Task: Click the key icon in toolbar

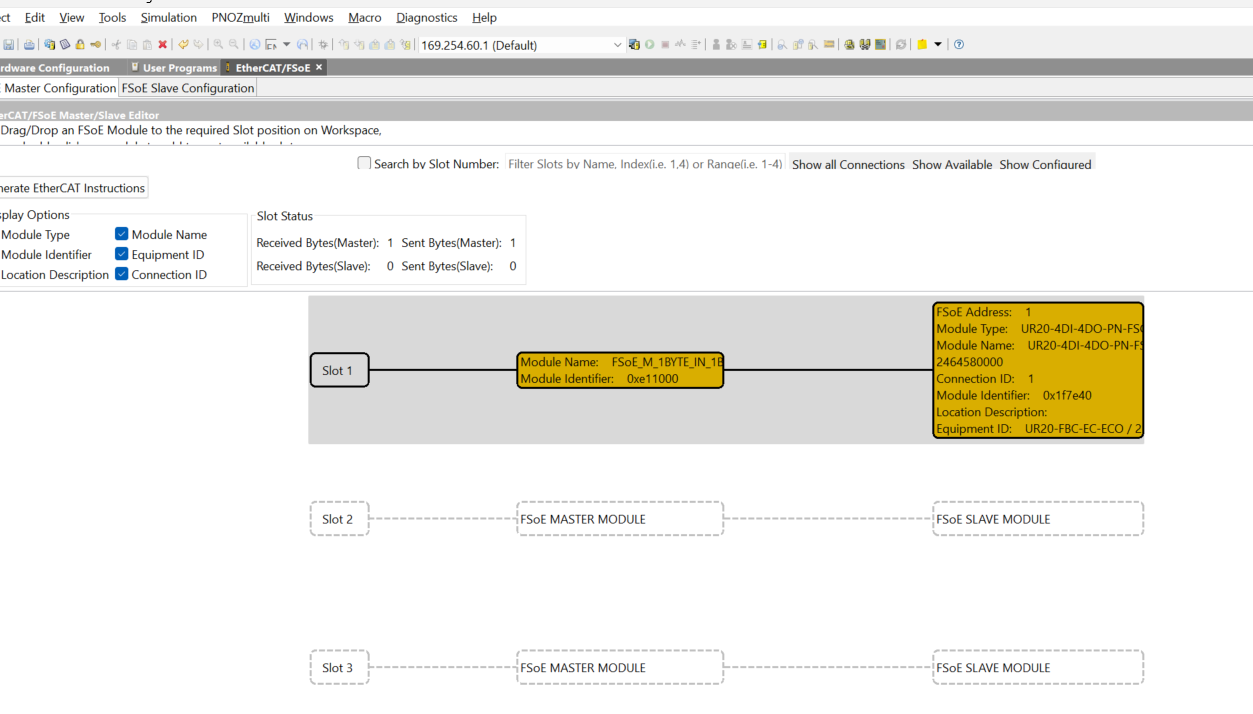Action: (96, 44)
